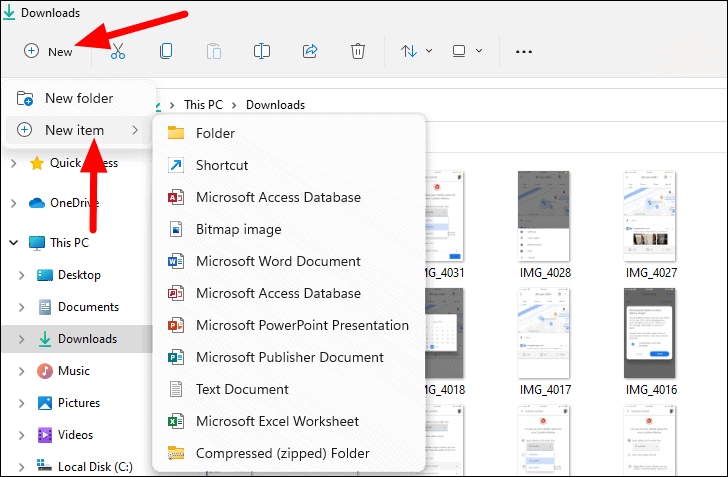This screenshot has height=477, width=728.
Task: Click the Cut scissors icon
Action: click(118, 51)
